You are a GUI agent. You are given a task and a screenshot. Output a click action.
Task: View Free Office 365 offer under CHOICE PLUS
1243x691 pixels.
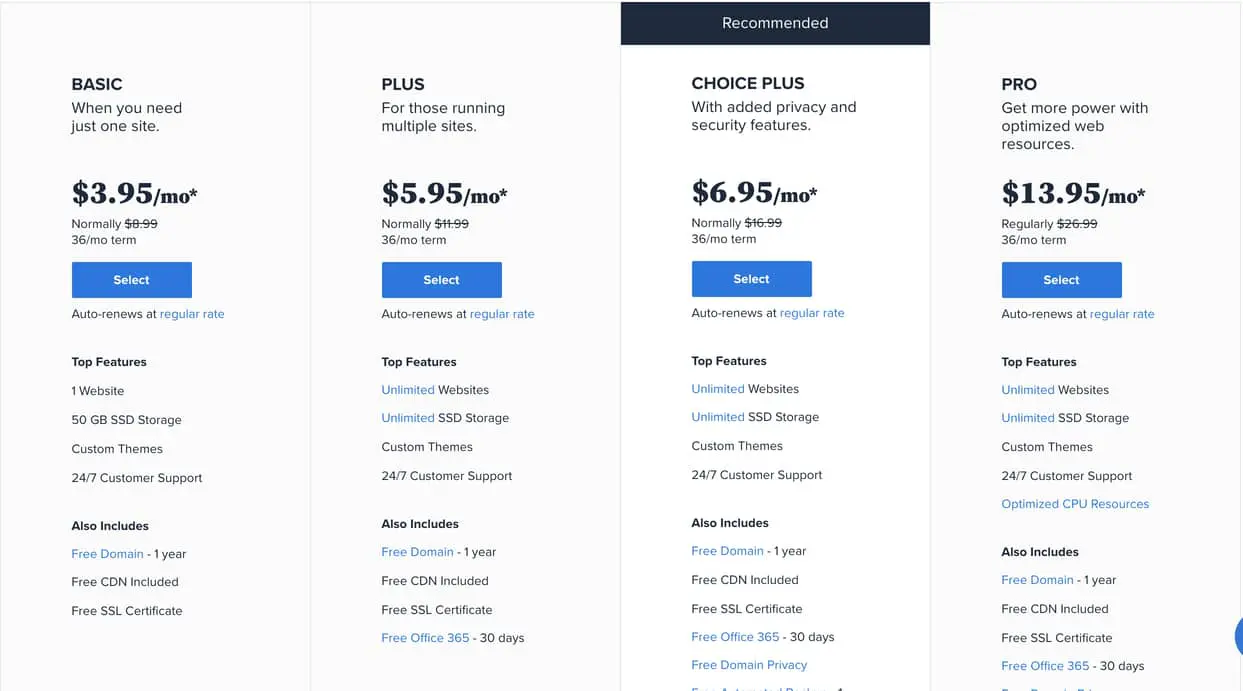[735, 636]
